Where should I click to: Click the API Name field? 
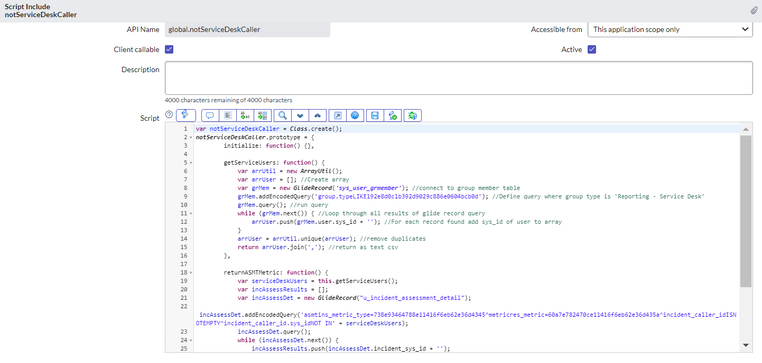coord(247,29)
